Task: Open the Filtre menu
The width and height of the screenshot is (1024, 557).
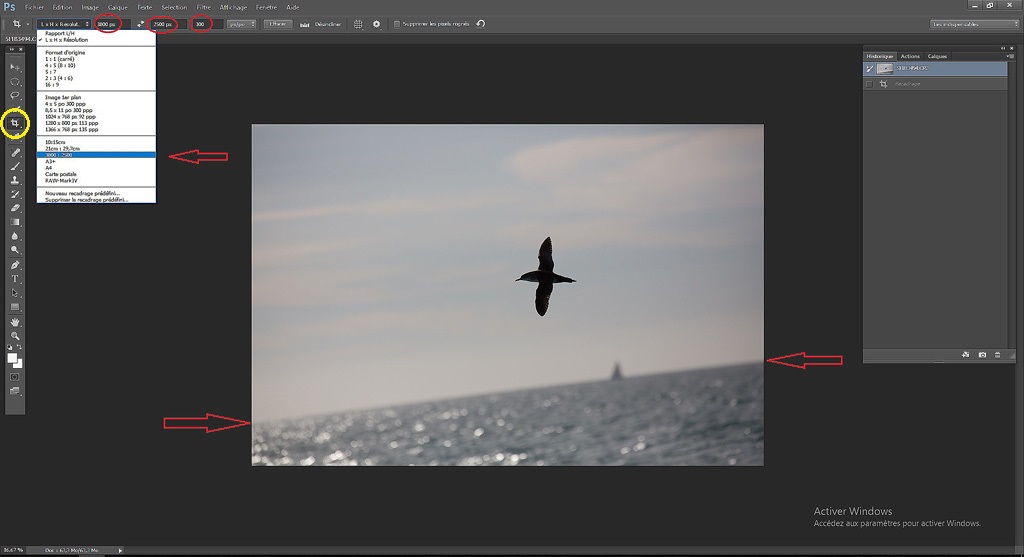Action: (x=204, y=7)
